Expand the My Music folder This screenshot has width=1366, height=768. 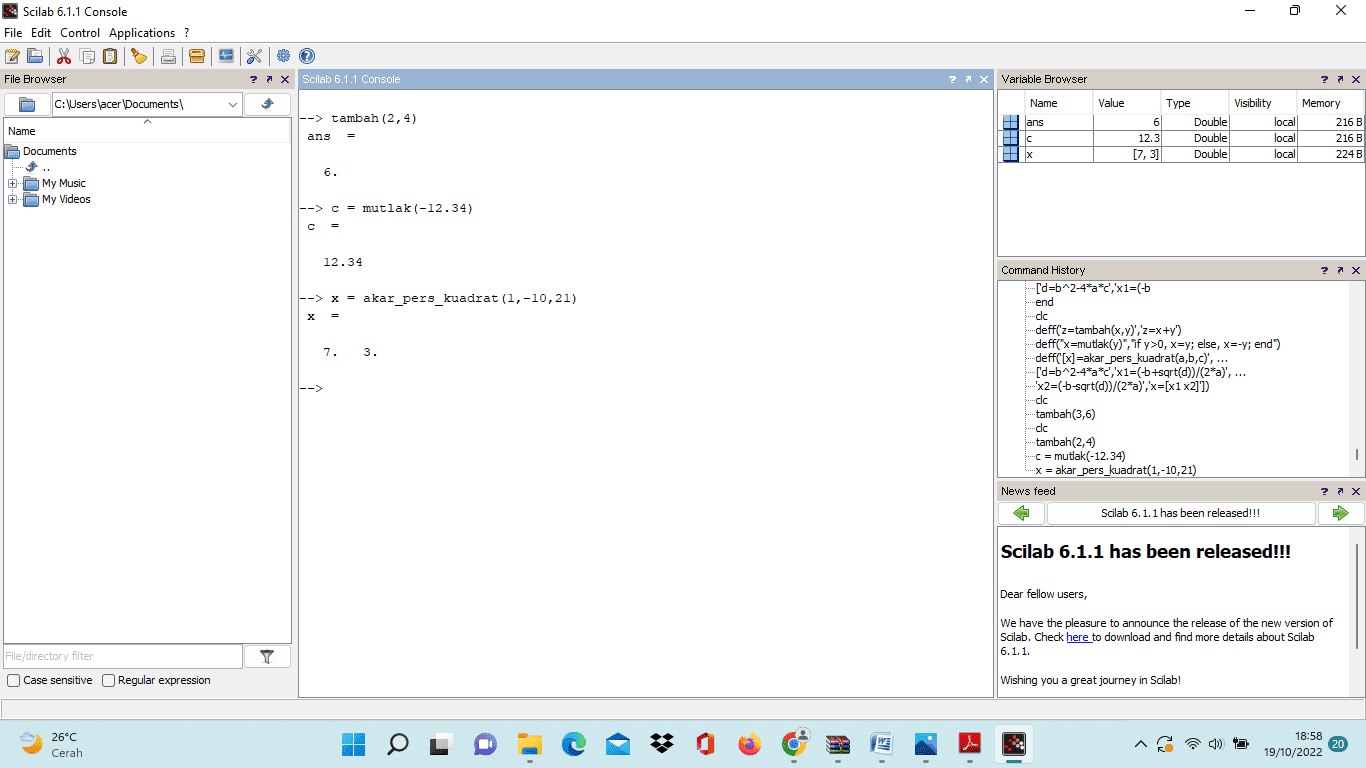pyautogui.click(x=13, y=183)
